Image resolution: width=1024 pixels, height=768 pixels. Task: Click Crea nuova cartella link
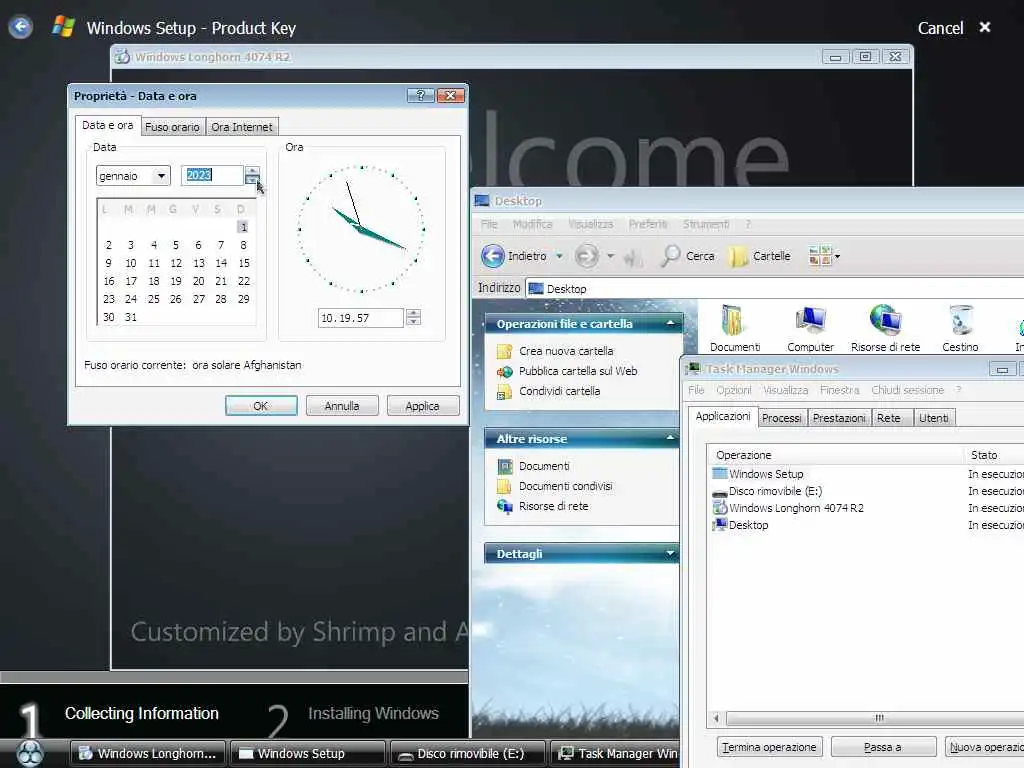coord(566,351)
